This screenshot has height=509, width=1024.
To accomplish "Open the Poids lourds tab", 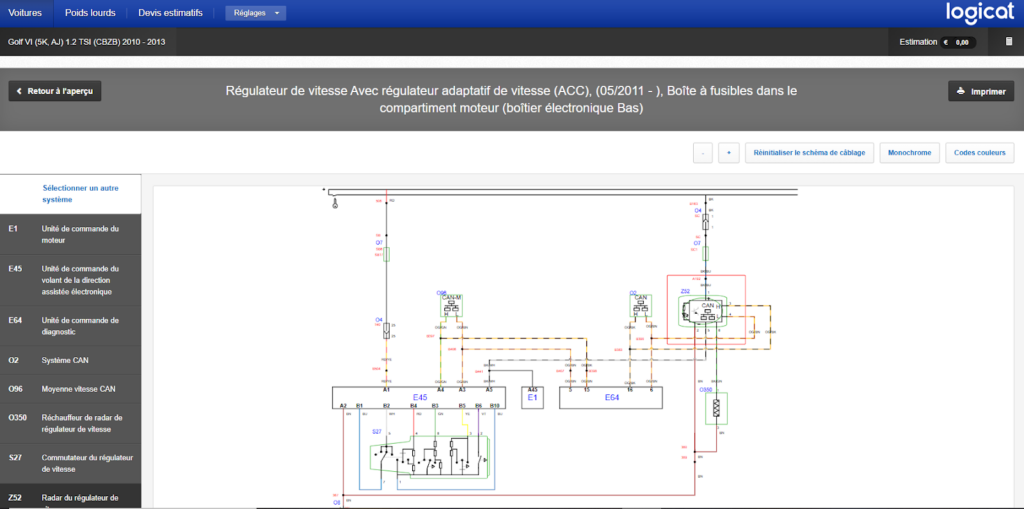I will pyautogui.click(x=90, y=13).
